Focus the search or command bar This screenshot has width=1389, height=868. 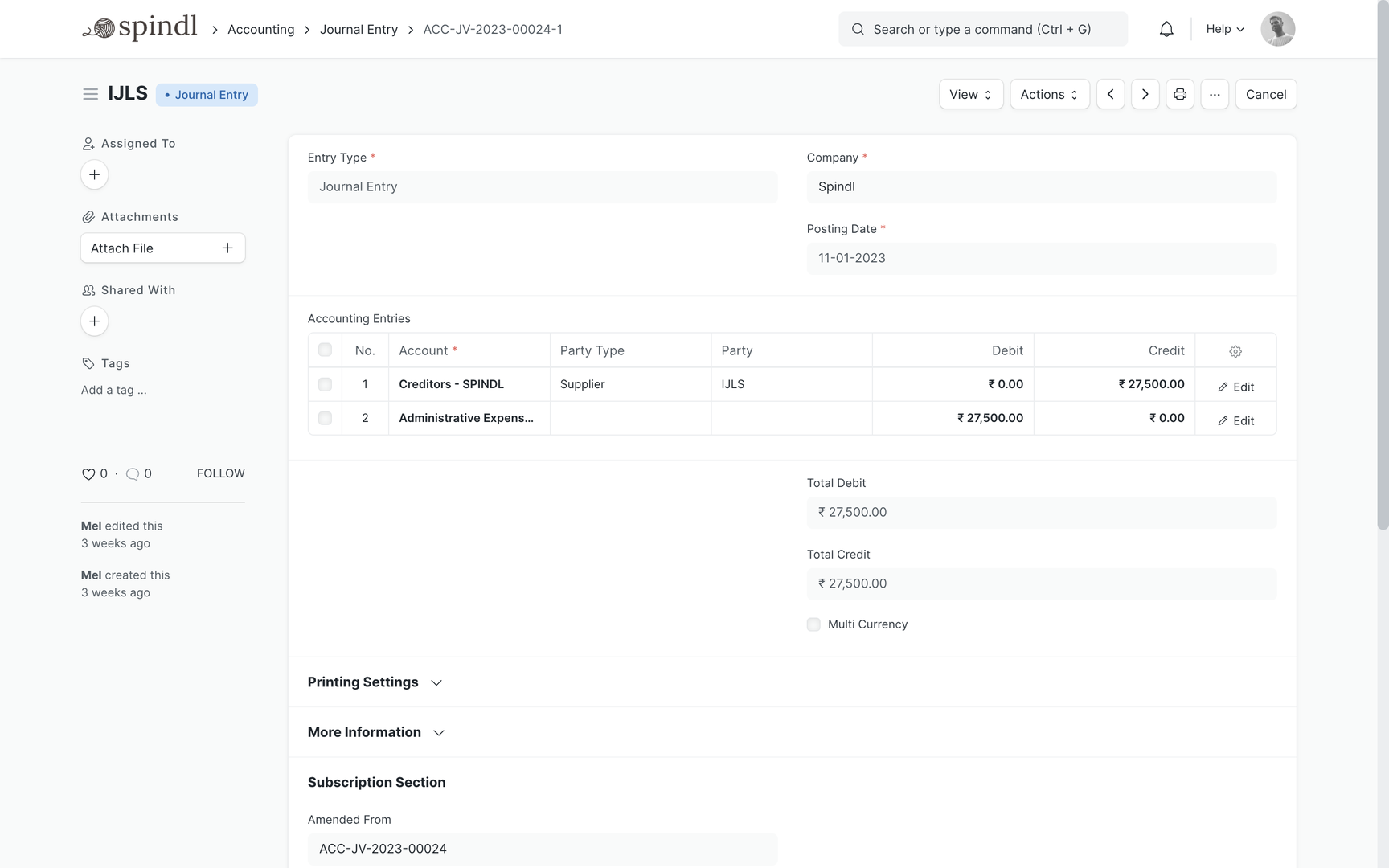pos(982,30)
